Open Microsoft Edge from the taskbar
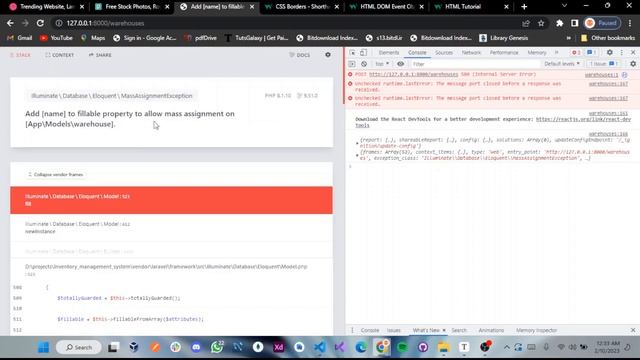The height and width of the screenshot is (360, 640). pos(361,347)
